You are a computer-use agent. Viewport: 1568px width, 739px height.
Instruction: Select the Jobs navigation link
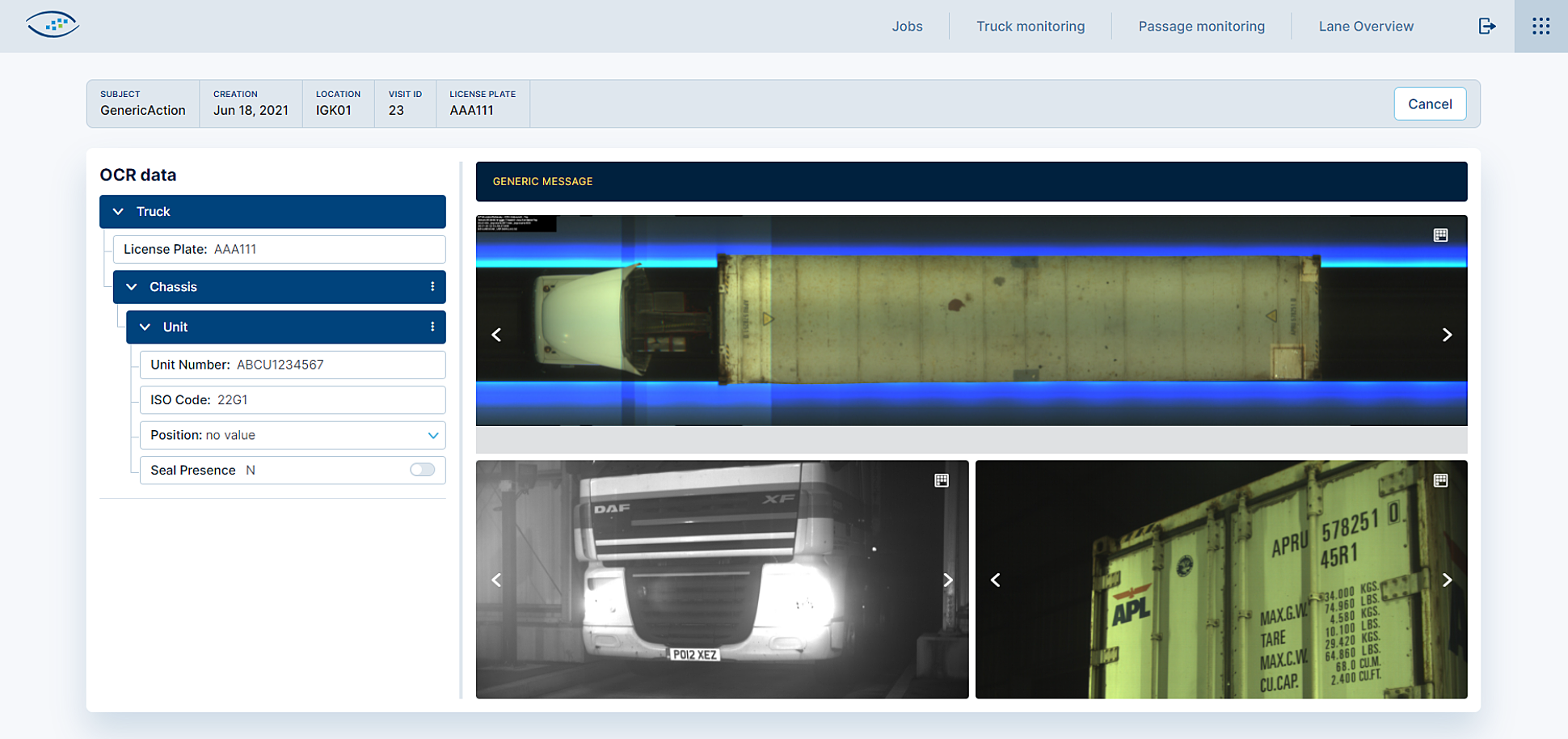907,26
